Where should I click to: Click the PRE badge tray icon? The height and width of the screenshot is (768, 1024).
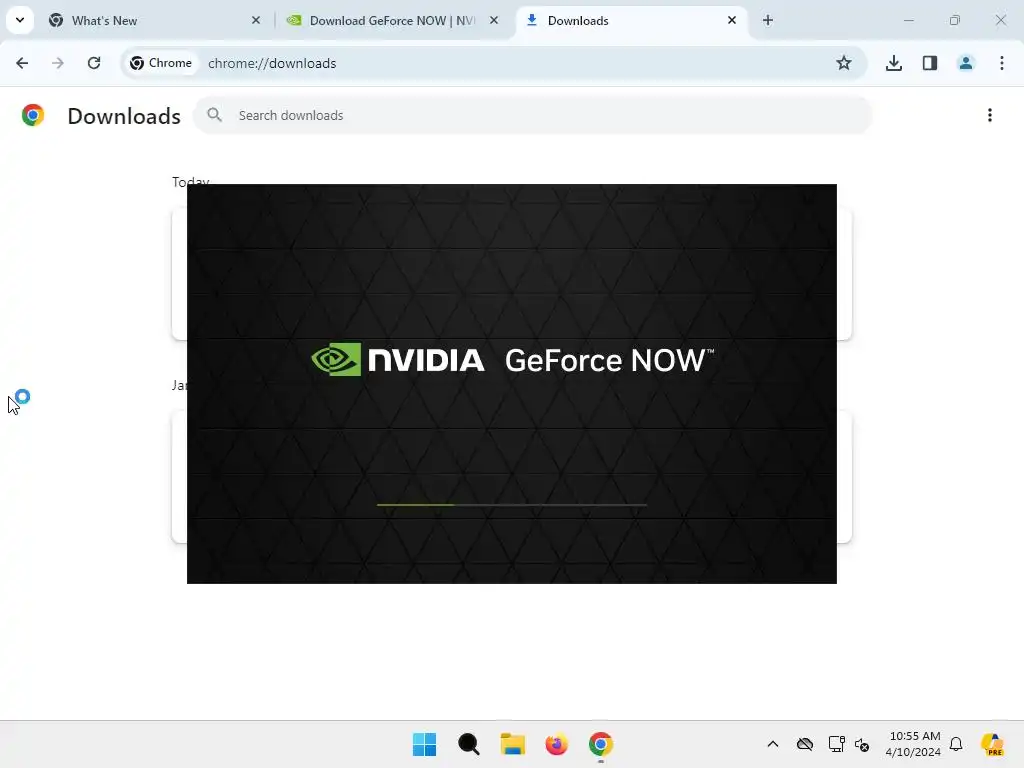pyautogui.click(x=993, y=744)
